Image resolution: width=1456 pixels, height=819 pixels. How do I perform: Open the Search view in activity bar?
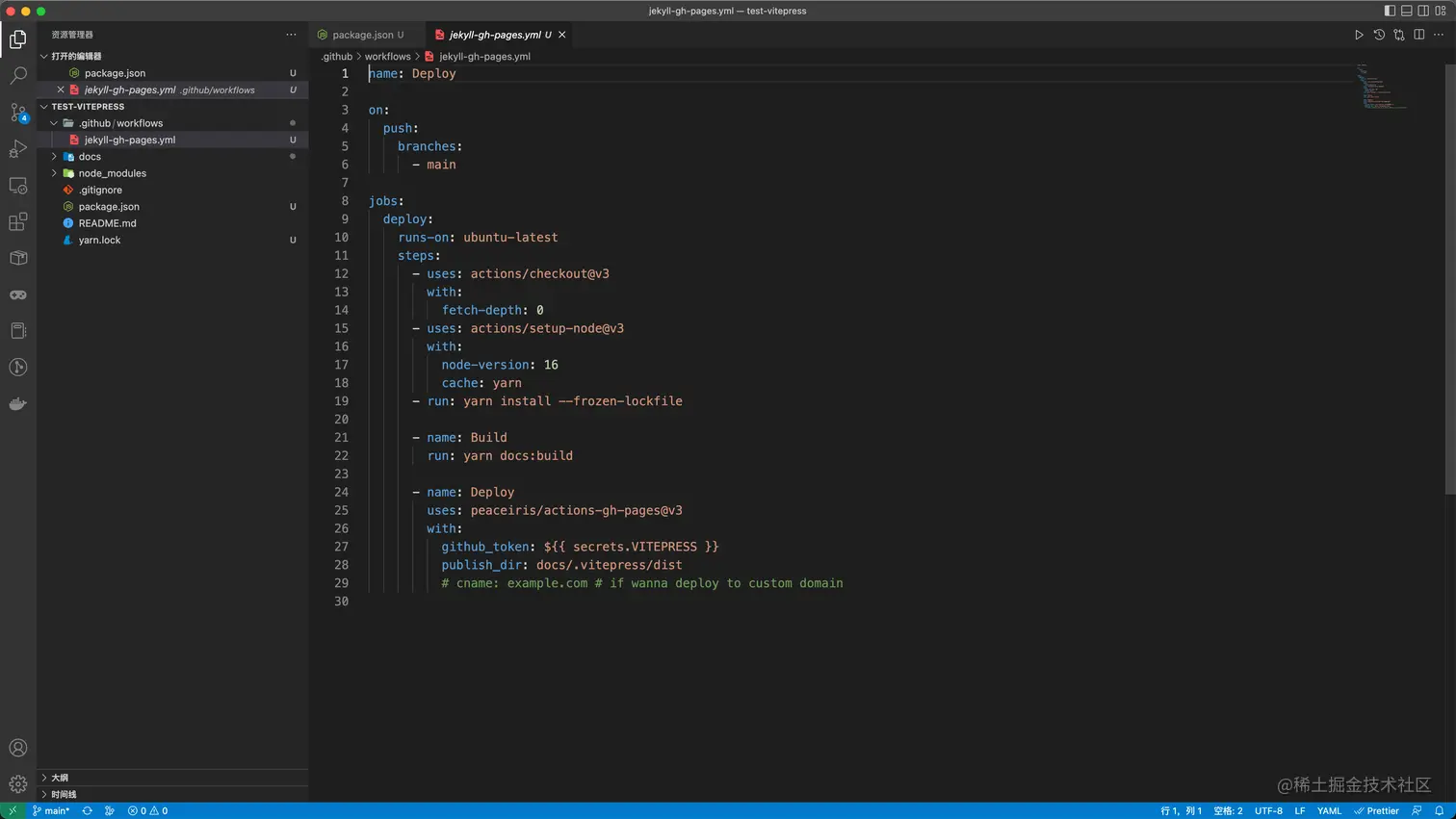pyautogui.click(x=17, y=75)
